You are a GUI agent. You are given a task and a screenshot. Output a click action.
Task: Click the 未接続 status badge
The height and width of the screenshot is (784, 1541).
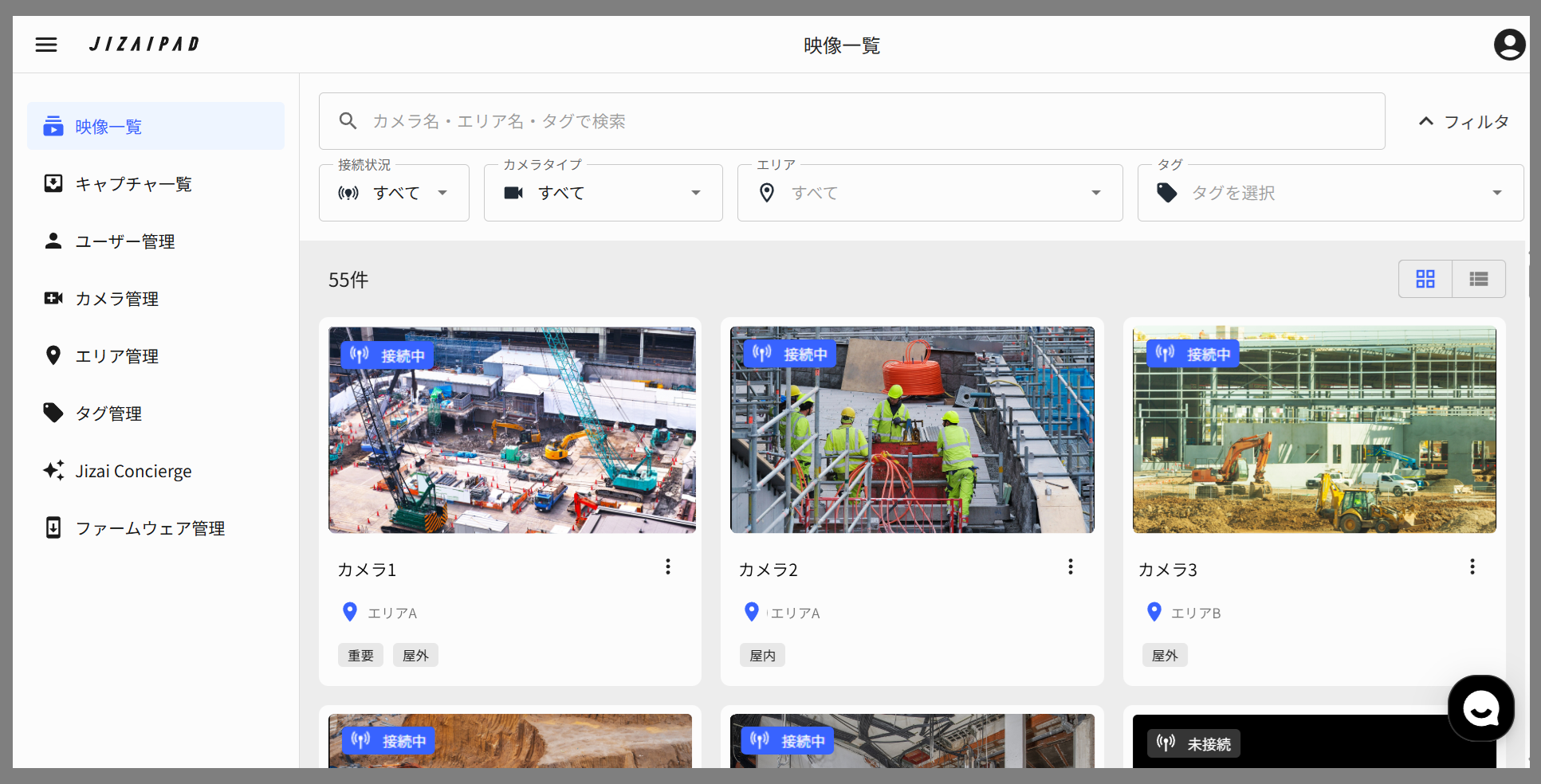(x=1193, y=743)
